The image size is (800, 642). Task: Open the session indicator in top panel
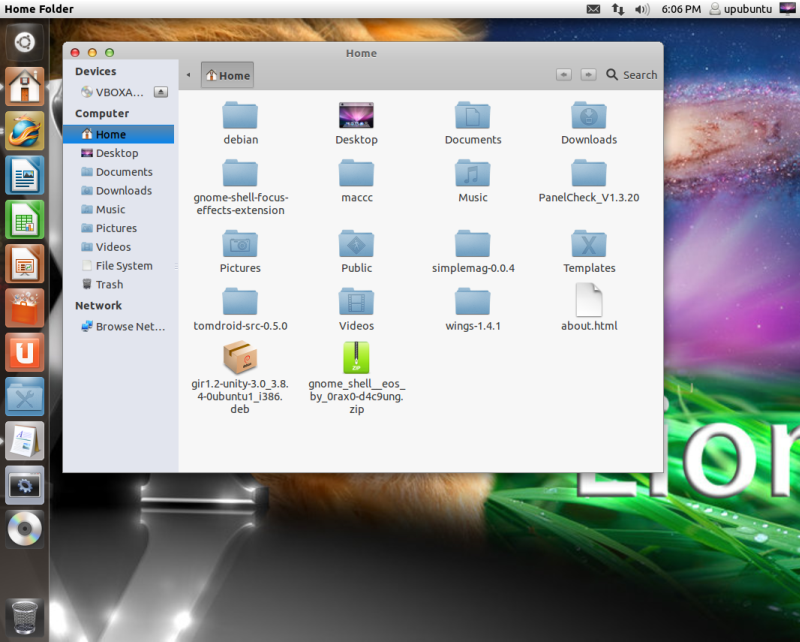788,9
